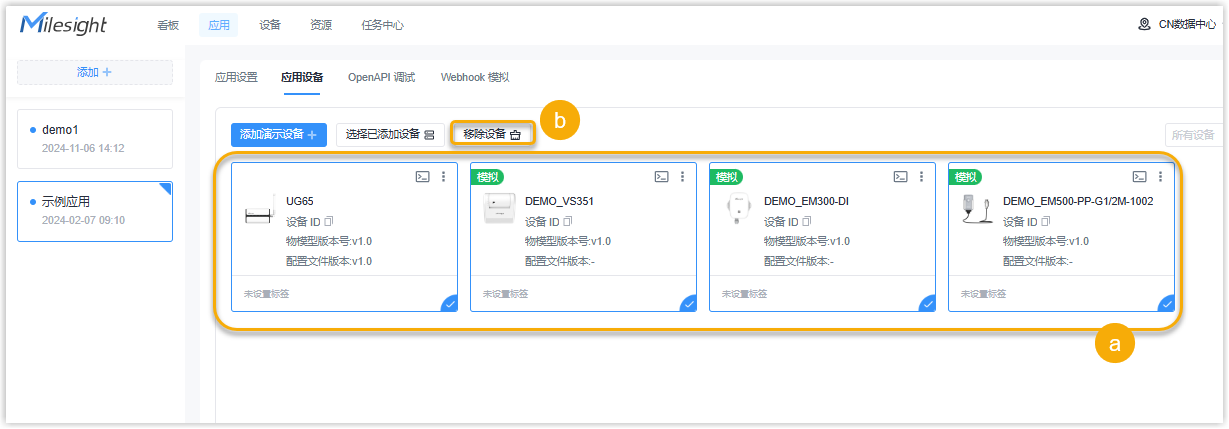Viewport: 1229px width, 429px height.
Task: Click the 模拟 badge on DEMO_EM300-DI
Action: (x=727, y=177)
